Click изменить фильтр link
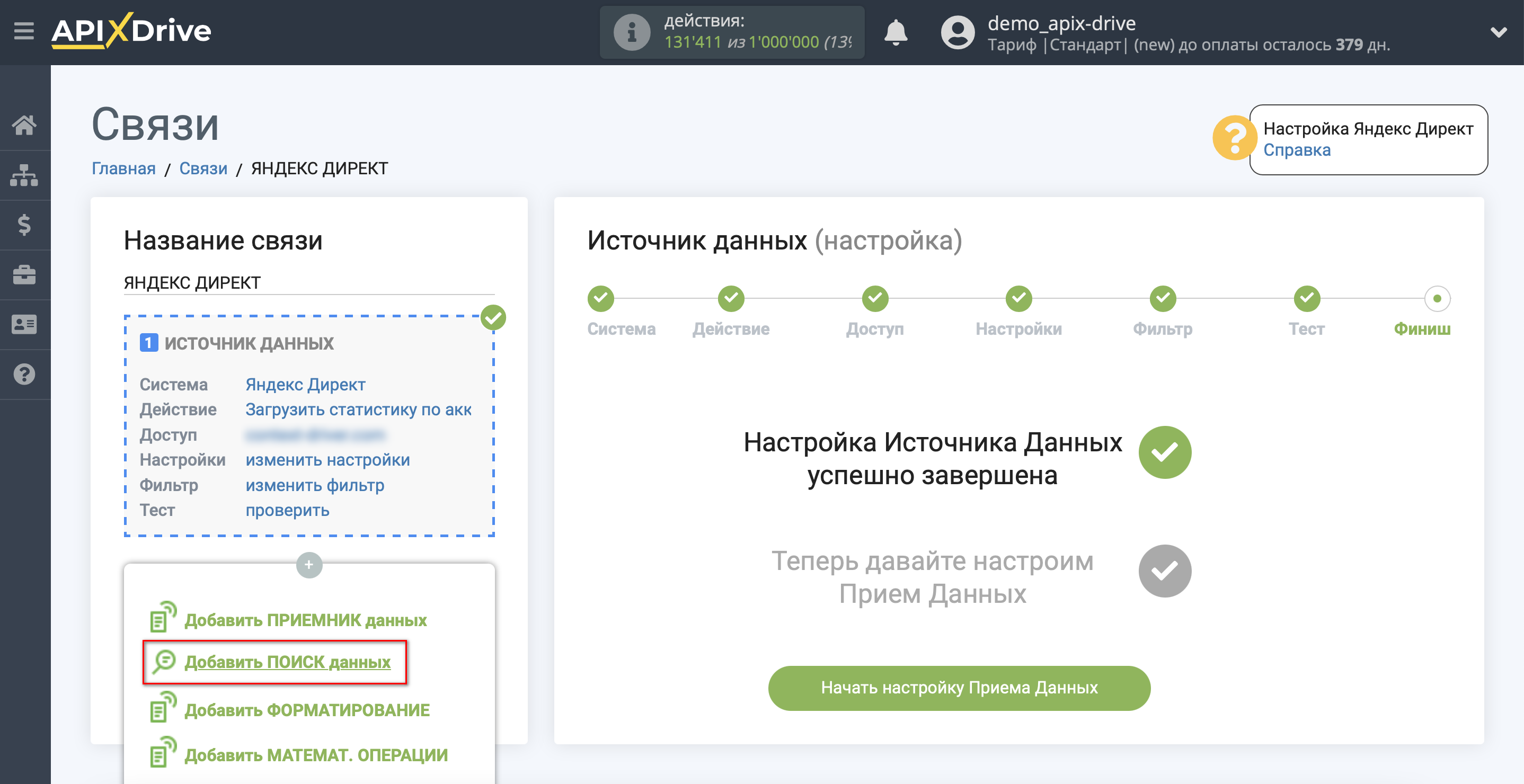 [x=315, y=485]
